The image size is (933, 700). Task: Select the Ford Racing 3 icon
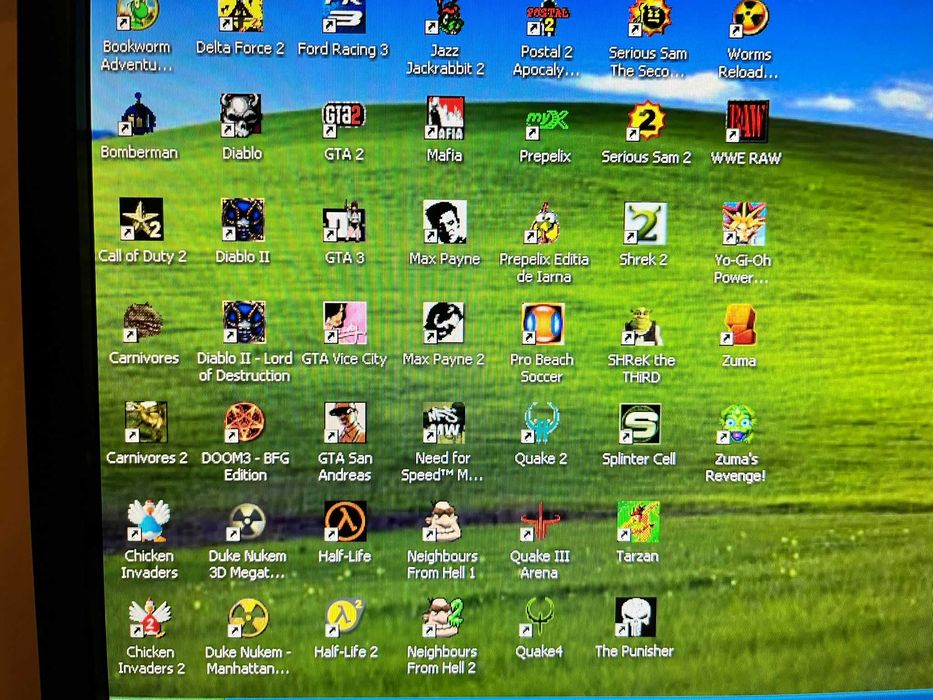point(343,17)
